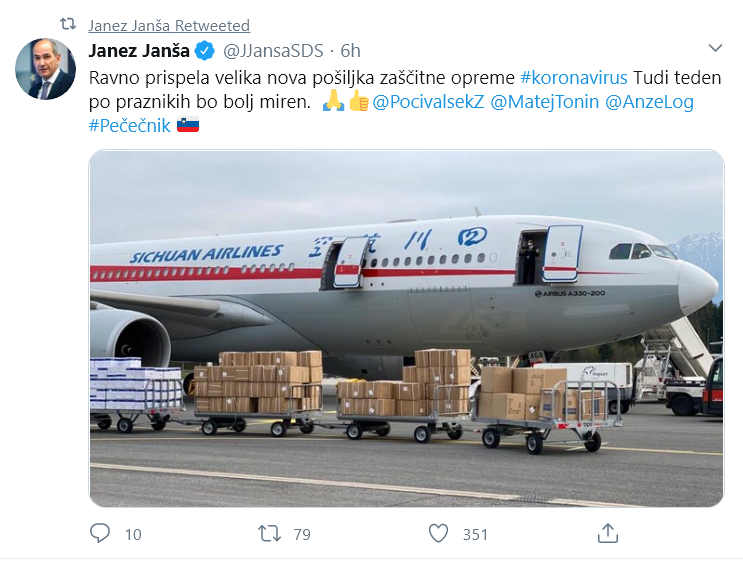Click the thumbs up emoji
The image size is (743, 561).
pyautogui.click(x=359, y=102)
